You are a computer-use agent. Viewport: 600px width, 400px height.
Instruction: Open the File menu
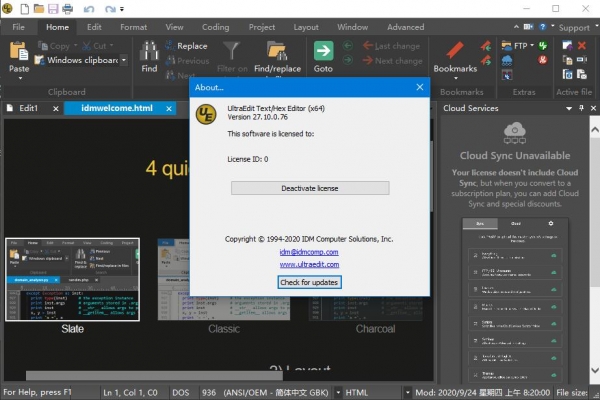click(x=18, y=27)
